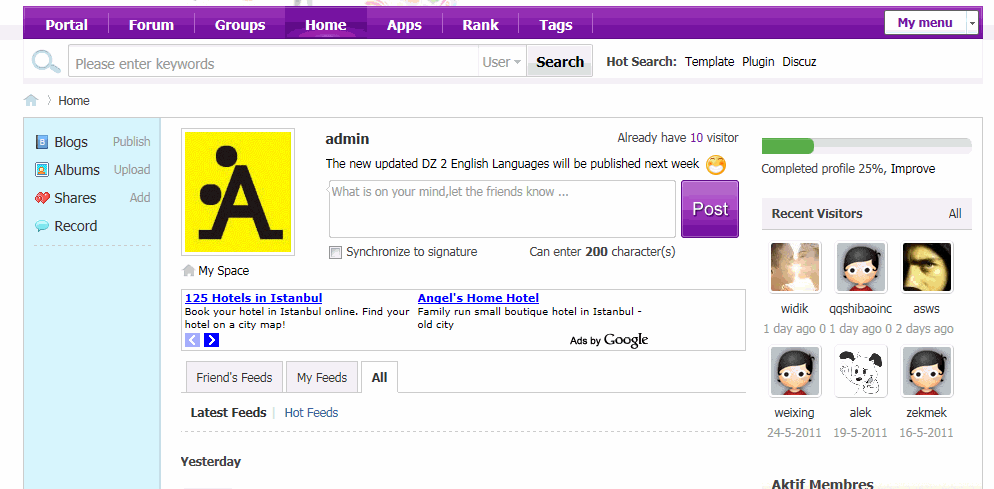Open the Apps nav item

point(404,25)
